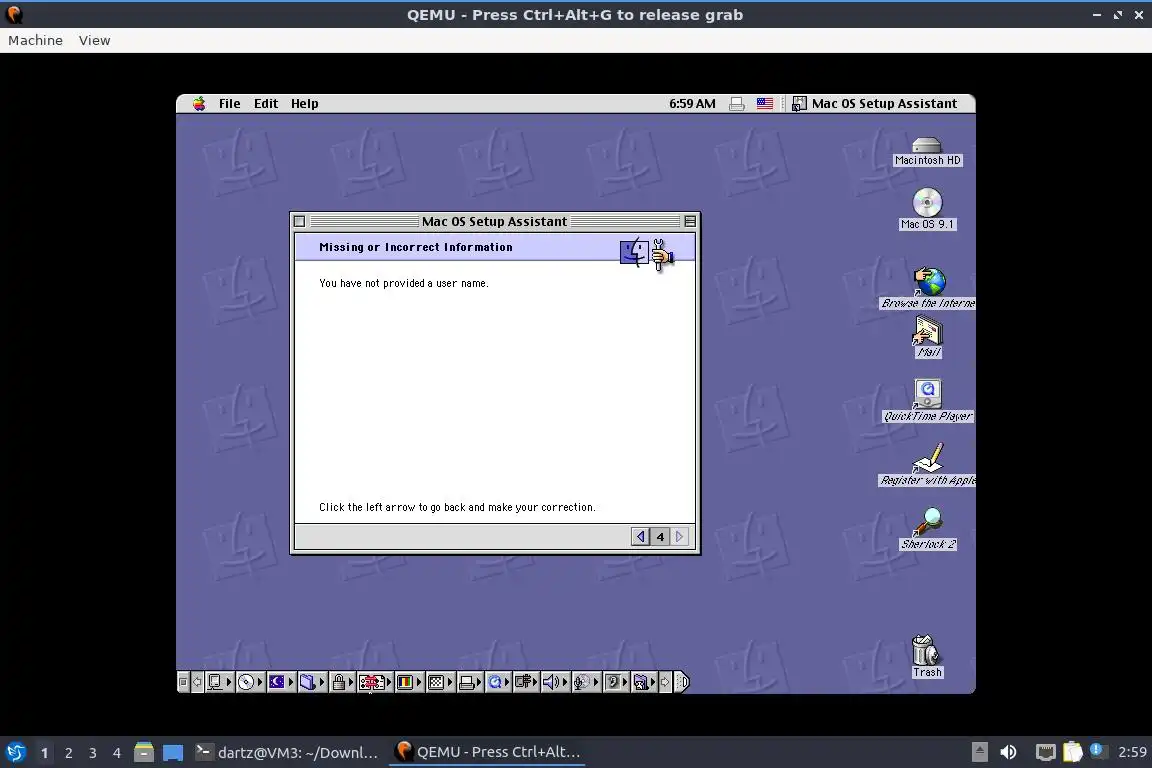Image resolution: width=1152 pixels, height=768 pixels.
Task: Close the Mac OS Setup Assistant window
Action: click(x=299, y=221)
